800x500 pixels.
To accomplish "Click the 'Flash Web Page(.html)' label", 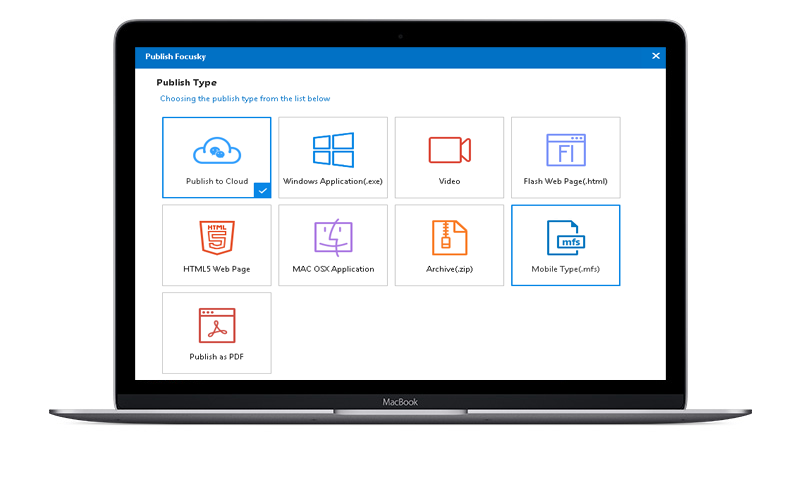I will (x=565, y=181).
